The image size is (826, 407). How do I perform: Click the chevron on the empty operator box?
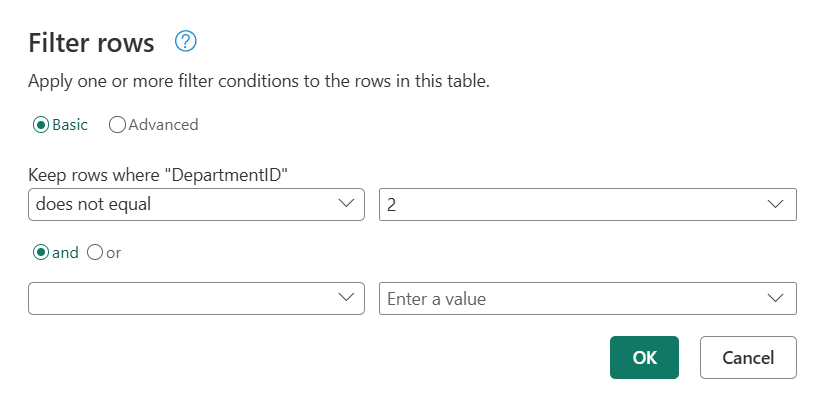[x=346, y=298]
